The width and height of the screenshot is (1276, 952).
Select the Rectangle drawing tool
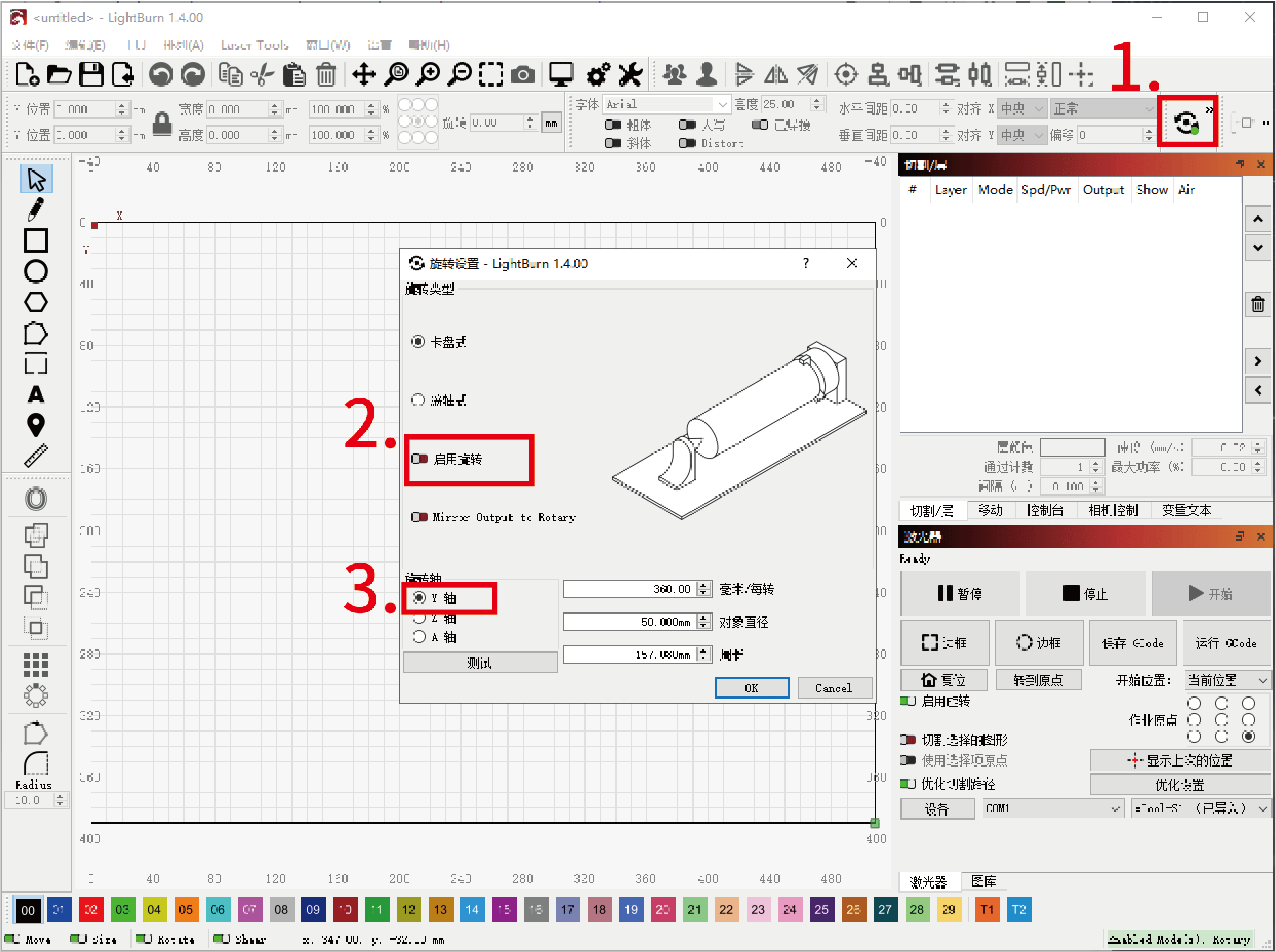(35, 241)
